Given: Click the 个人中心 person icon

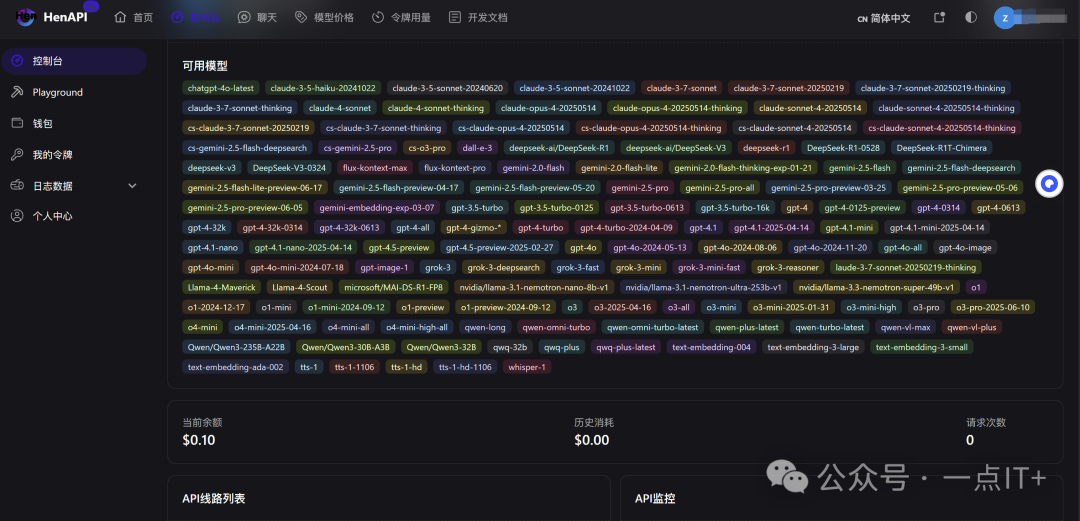Looking at the screenshot, I should tap(18, 216).
